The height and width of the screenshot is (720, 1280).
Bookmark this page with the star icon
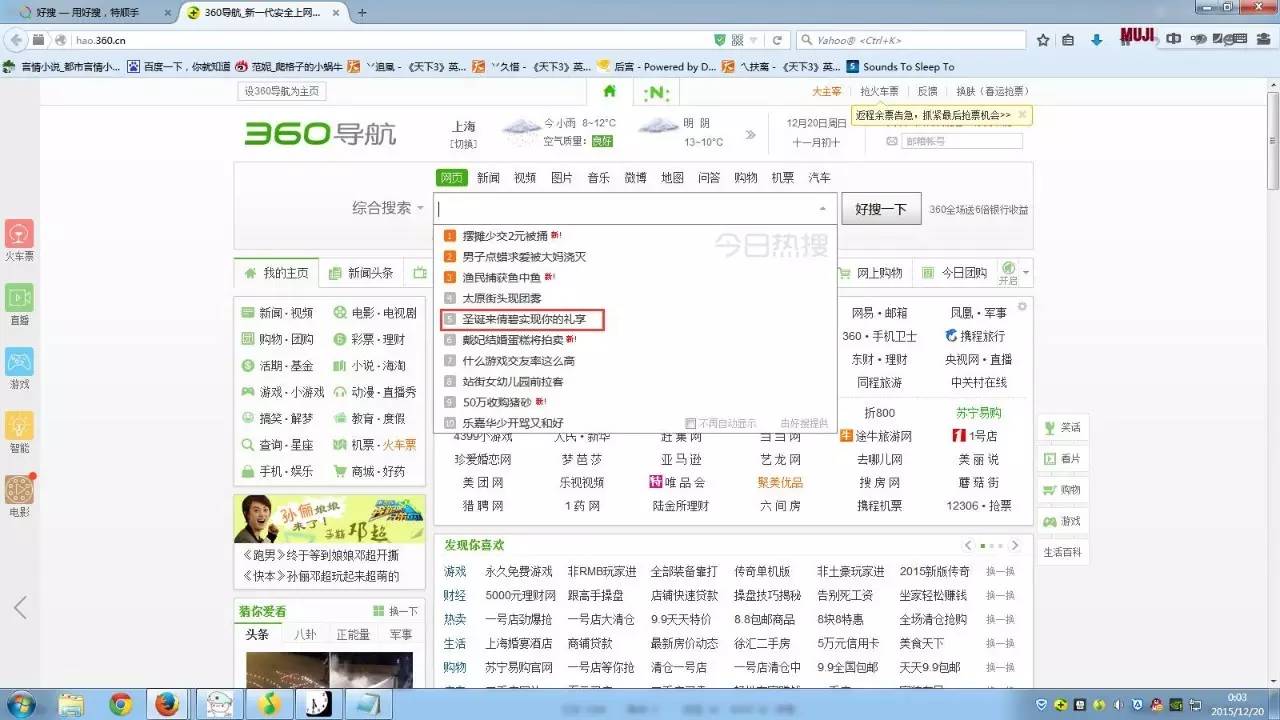click(x=1043, y=40)
